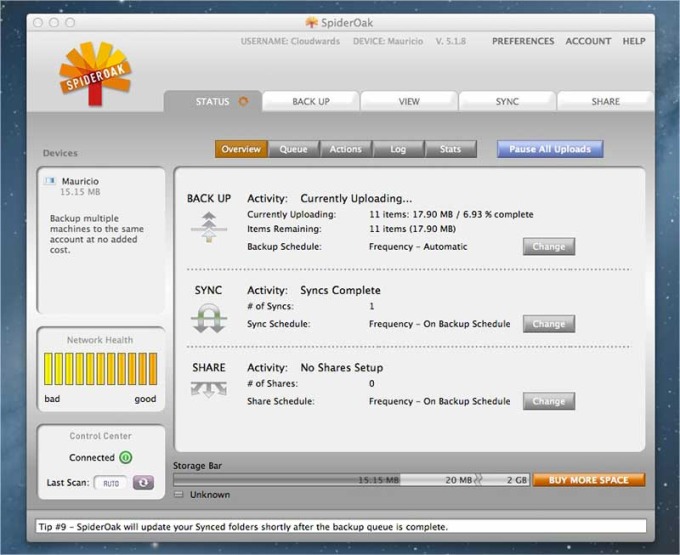Open the Help menu

tap(634, 41)
